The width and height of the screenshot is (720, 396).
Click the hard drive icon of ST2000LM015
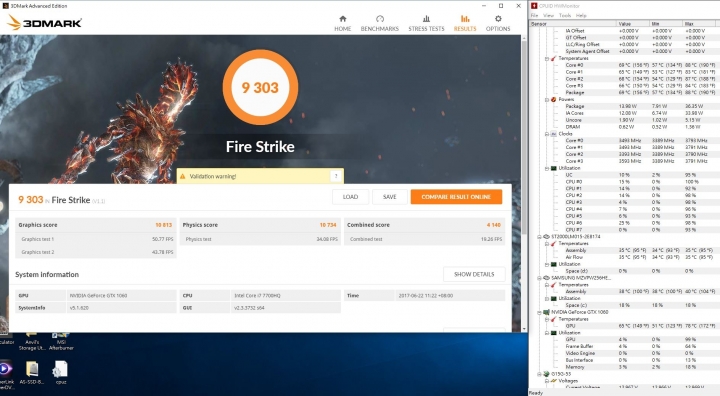(x=546, y=237)
